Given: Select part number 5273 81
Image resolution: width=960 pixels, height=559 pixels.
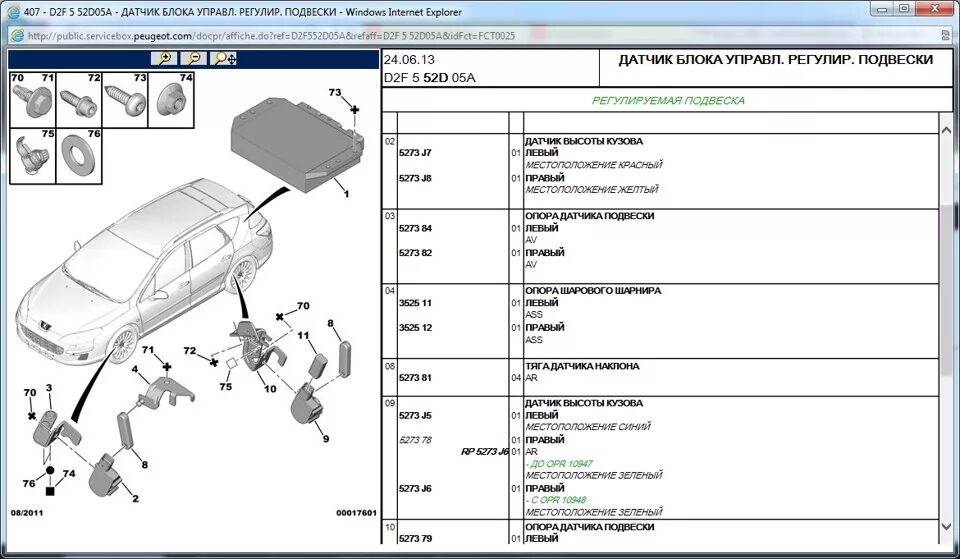Looking at the screenshot, I should (415, 378).
